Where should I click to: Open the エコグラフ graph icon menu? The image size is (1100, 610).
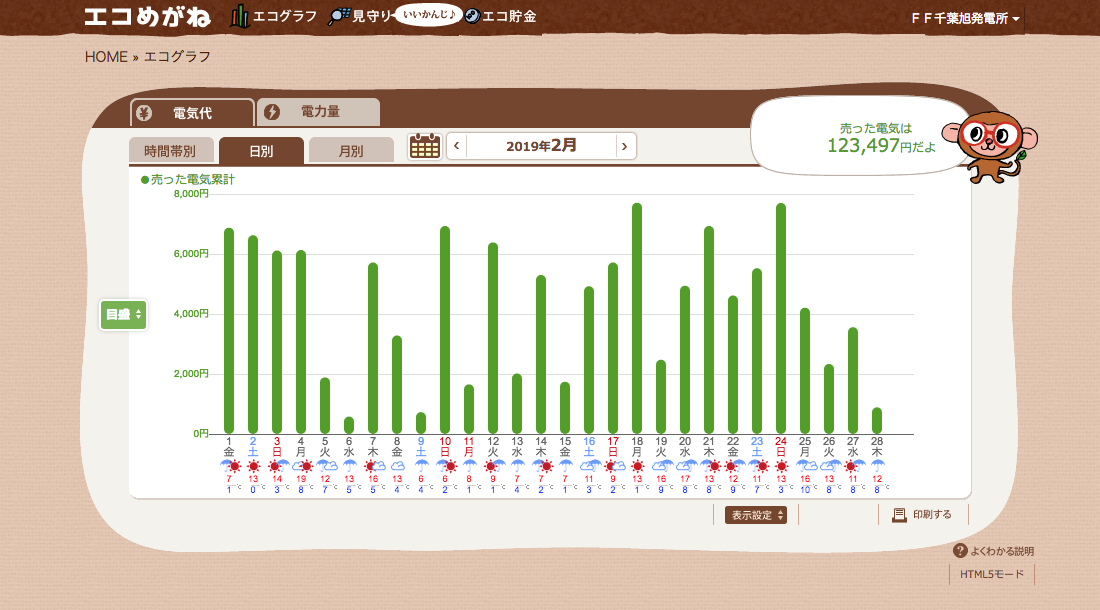(x=240, y=16)
